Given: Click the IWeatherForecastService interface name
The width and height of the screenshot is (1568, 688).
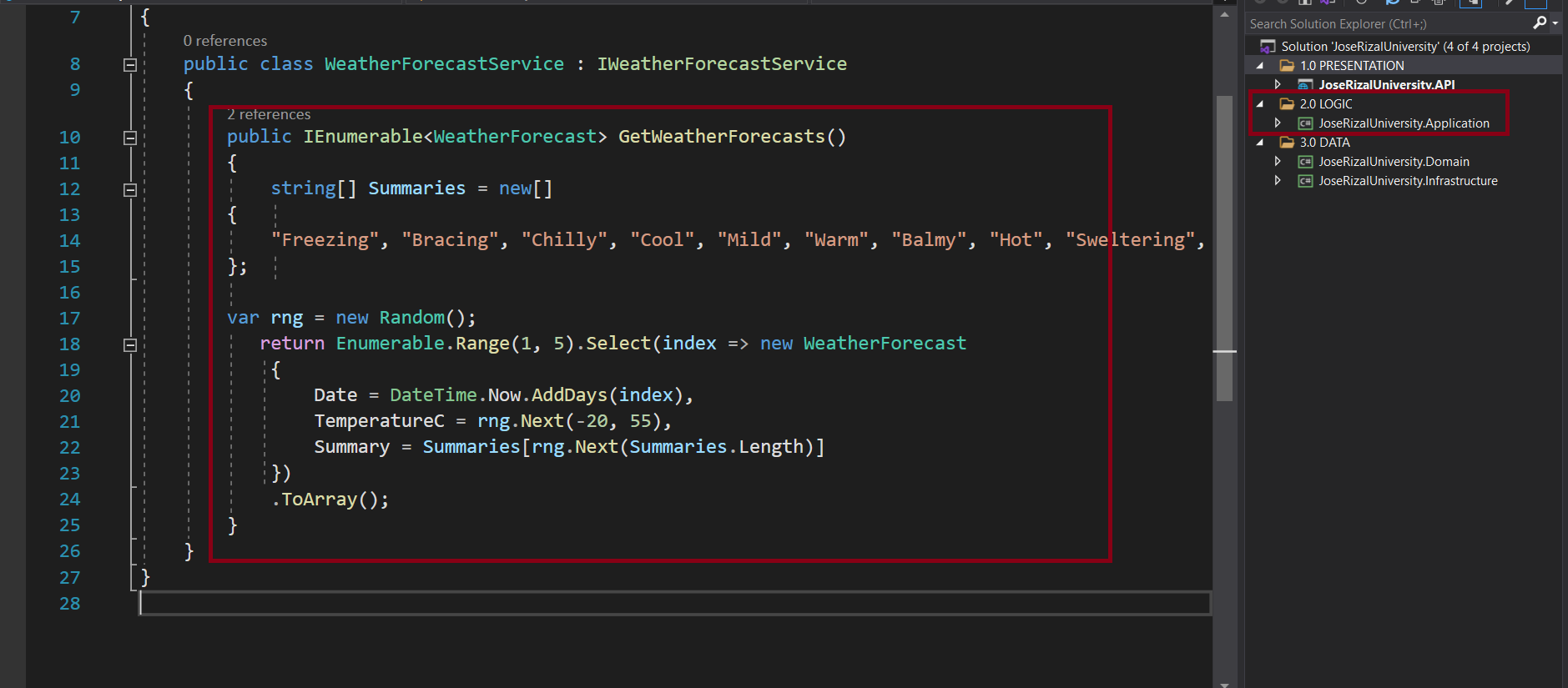Looking at the screenshot, I should pyautogui.click(x=722, y=64).
